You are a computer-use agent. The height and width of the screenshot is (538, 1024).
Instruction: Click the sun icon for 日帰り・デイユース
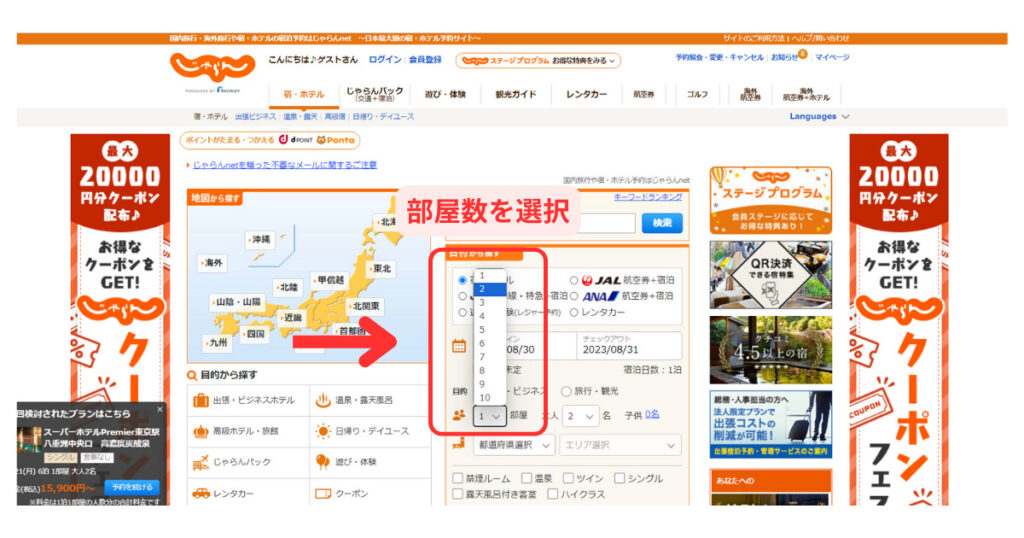click(323, 431)
